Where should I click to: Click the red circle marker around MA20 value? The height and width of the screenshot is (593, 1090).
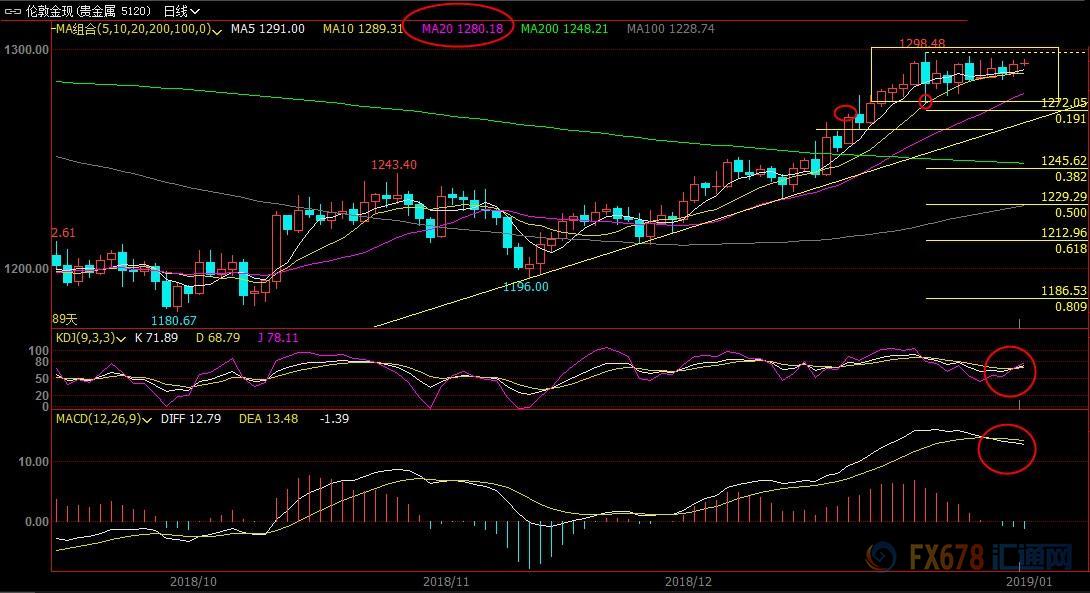[x=460, y=29]
